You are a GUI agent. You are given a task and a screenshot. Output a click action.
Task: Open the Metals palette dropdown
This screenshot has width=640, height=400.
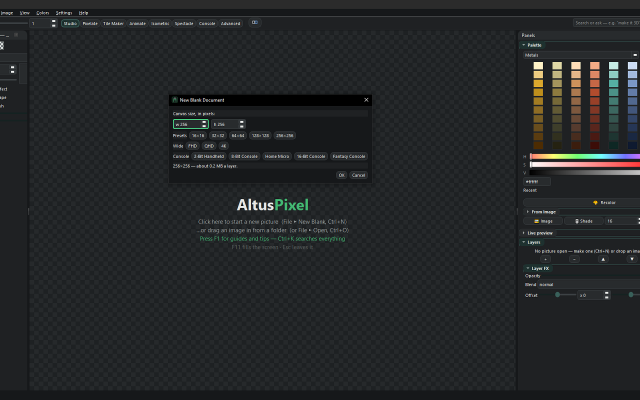[x=581, y=55]
